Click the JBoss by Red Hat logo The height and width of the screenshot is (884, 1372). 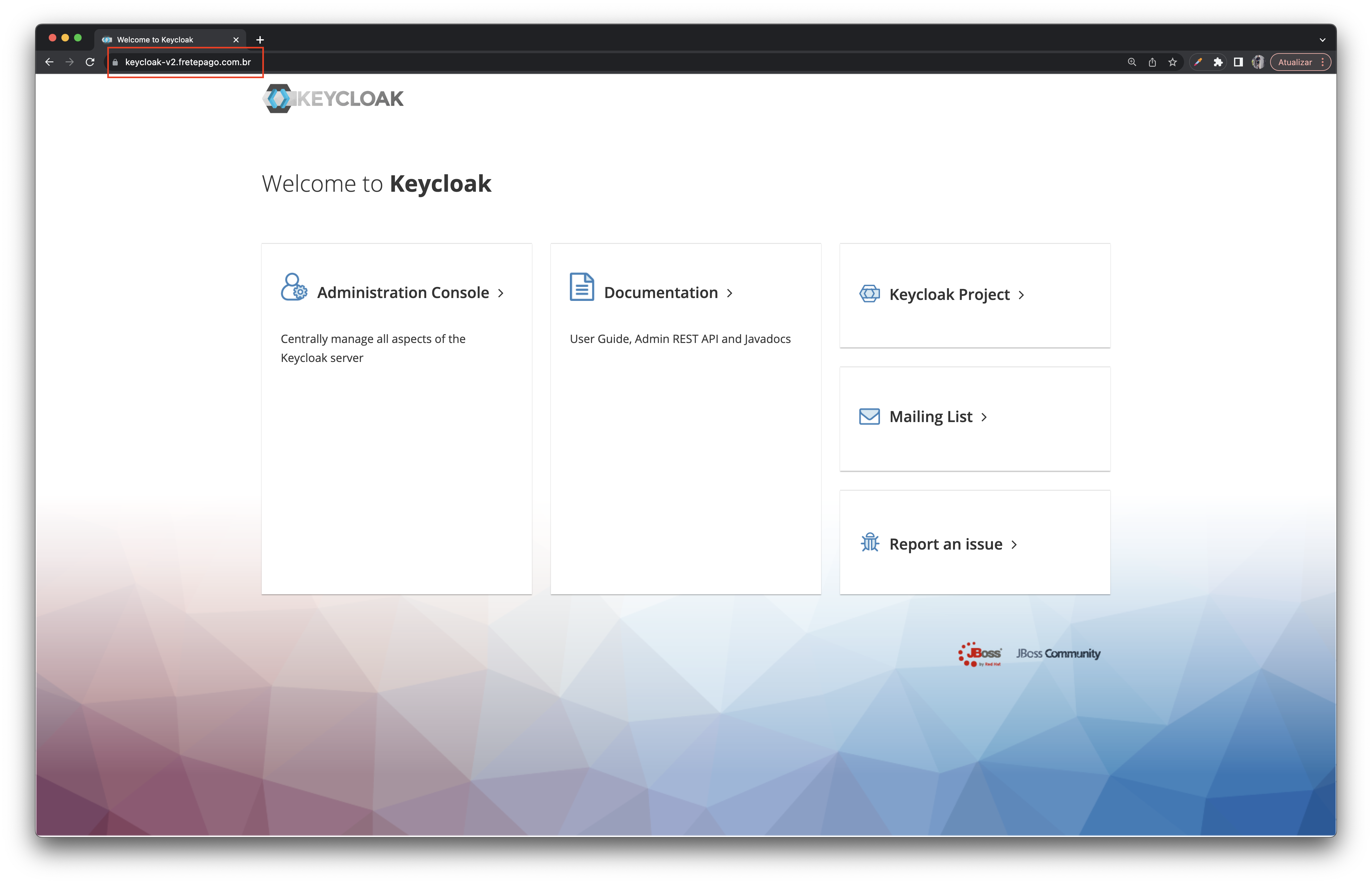(x=979, y=654)
